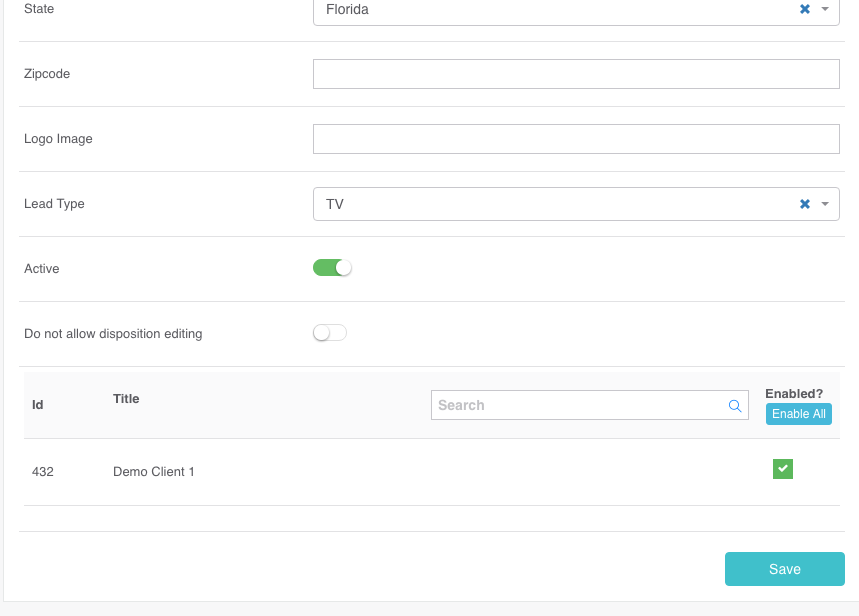Enable 'Do not allow disposition editing' switch
The image size is (859, 616).
(330, 333)
